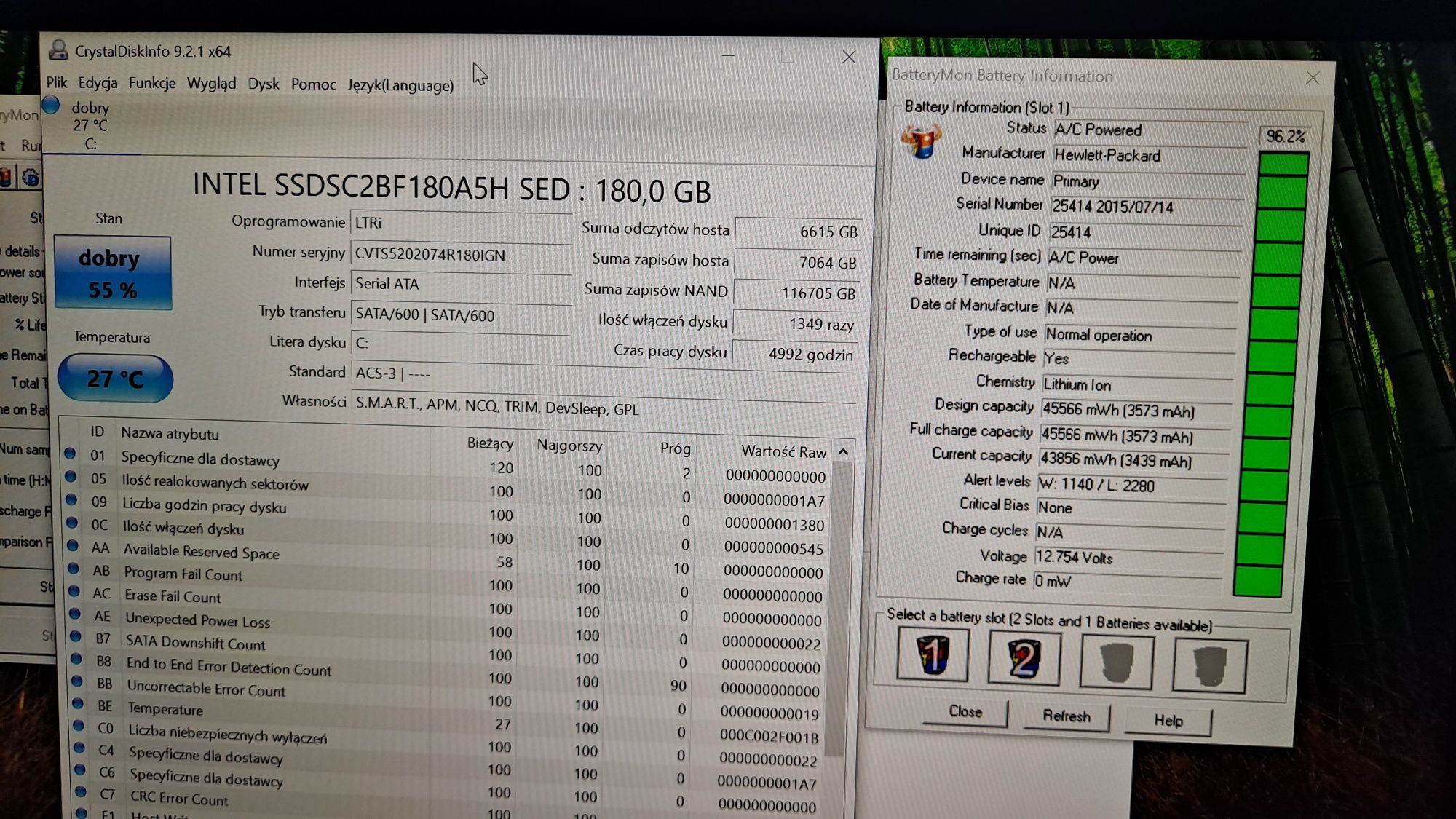1456x819 pixels.
Task: Select battery slot 2 icon in BatteryMon
Action: [x=1024, y=659]
